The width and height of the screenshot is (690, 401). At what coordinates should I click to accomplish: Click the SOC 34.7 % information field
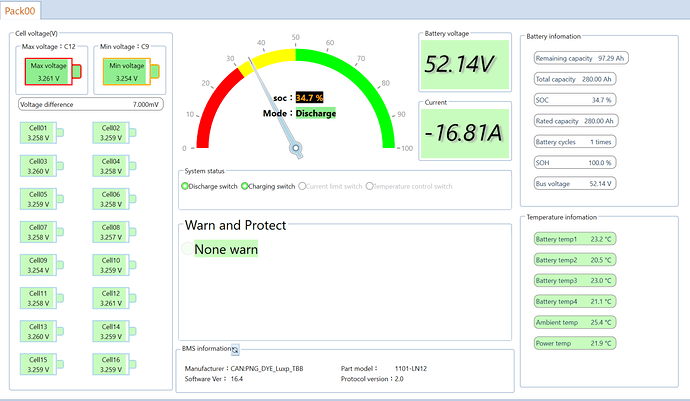coord(575,100)
